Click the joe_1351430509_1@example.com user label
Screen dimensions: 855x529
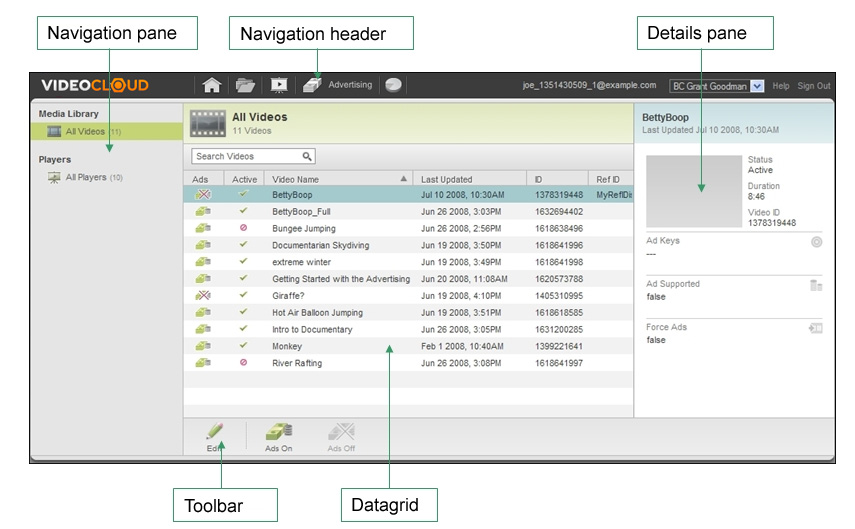[589, 85]
